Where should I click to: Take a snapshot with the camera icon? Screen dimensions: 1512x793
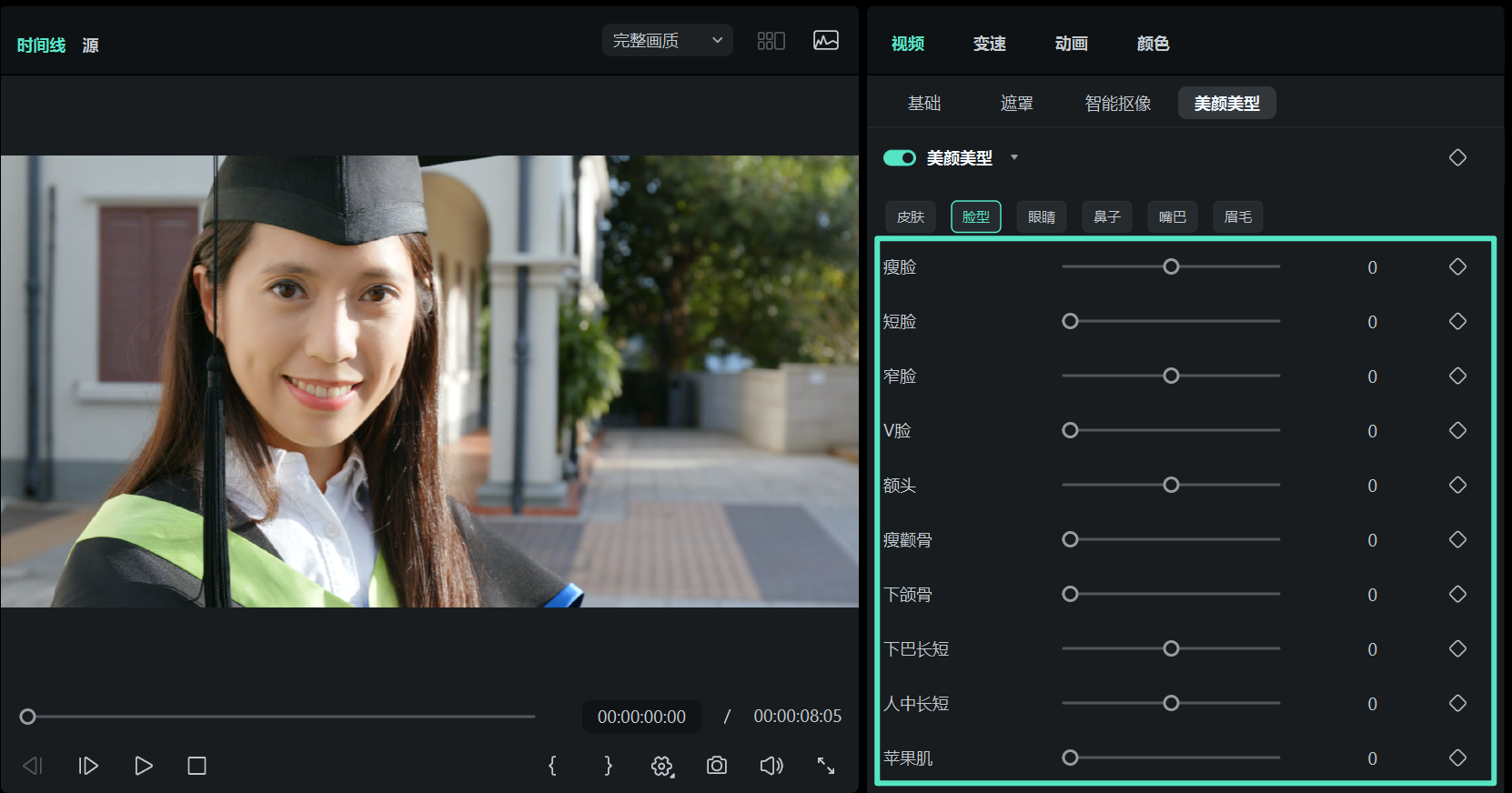tap(717, 766)
